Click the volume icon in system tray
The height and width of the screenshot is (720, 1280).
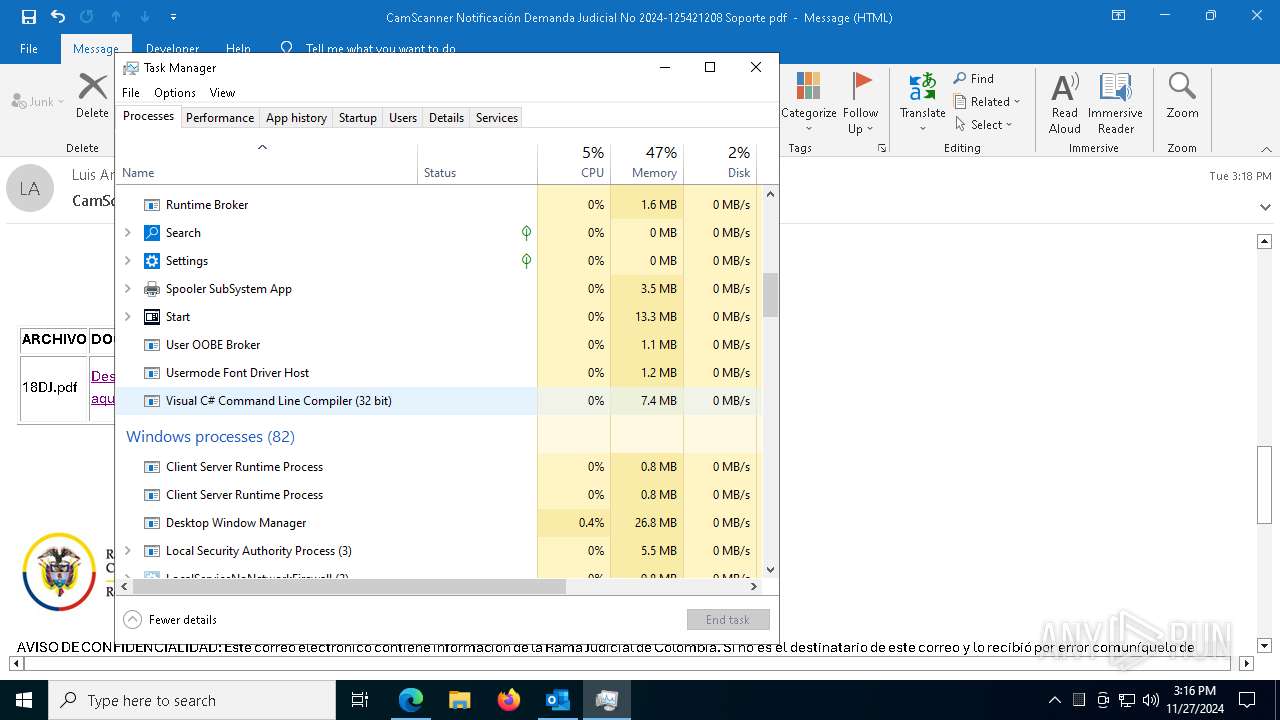1151,700
